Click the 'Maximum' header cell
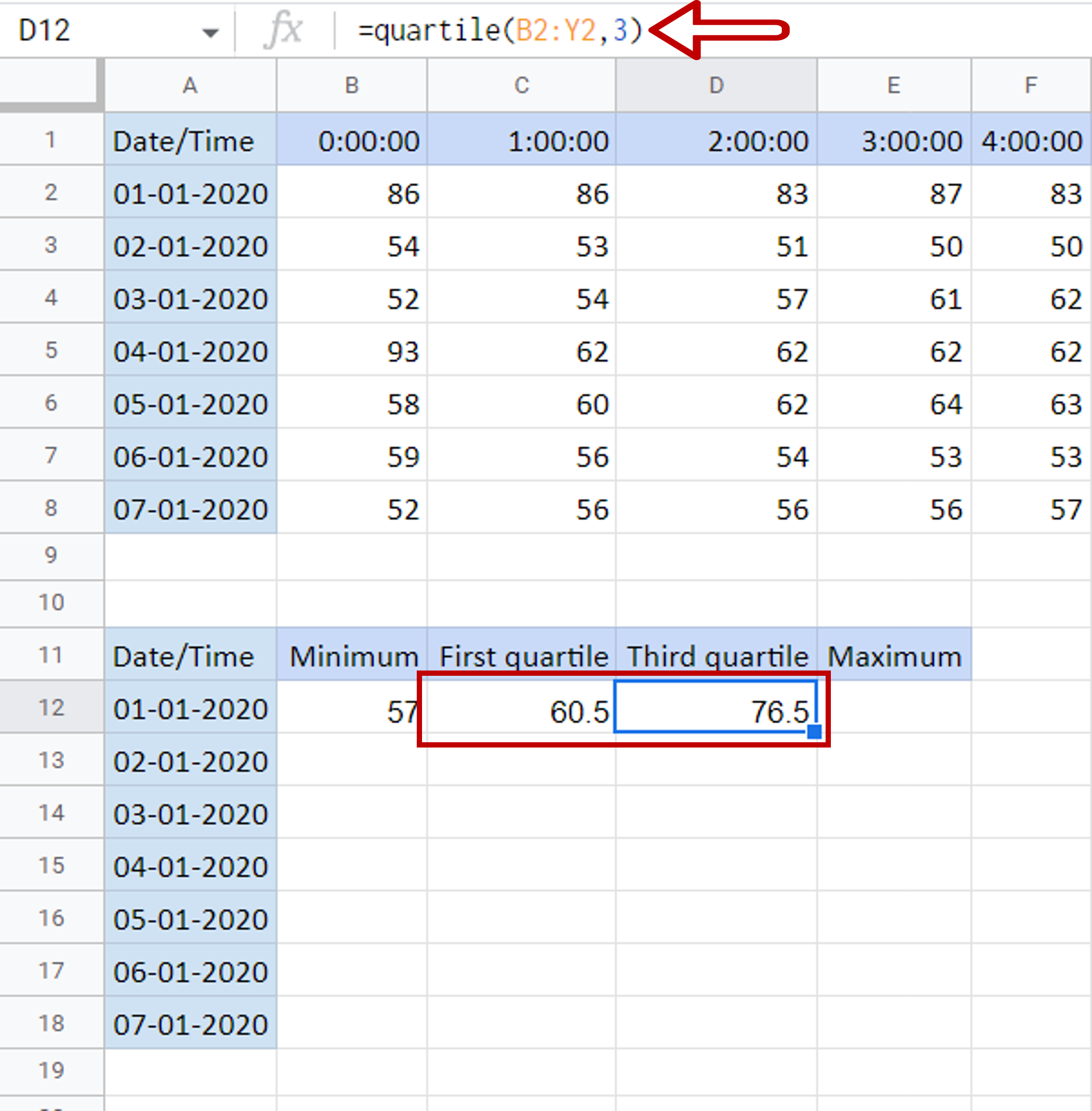 [894, 654]
